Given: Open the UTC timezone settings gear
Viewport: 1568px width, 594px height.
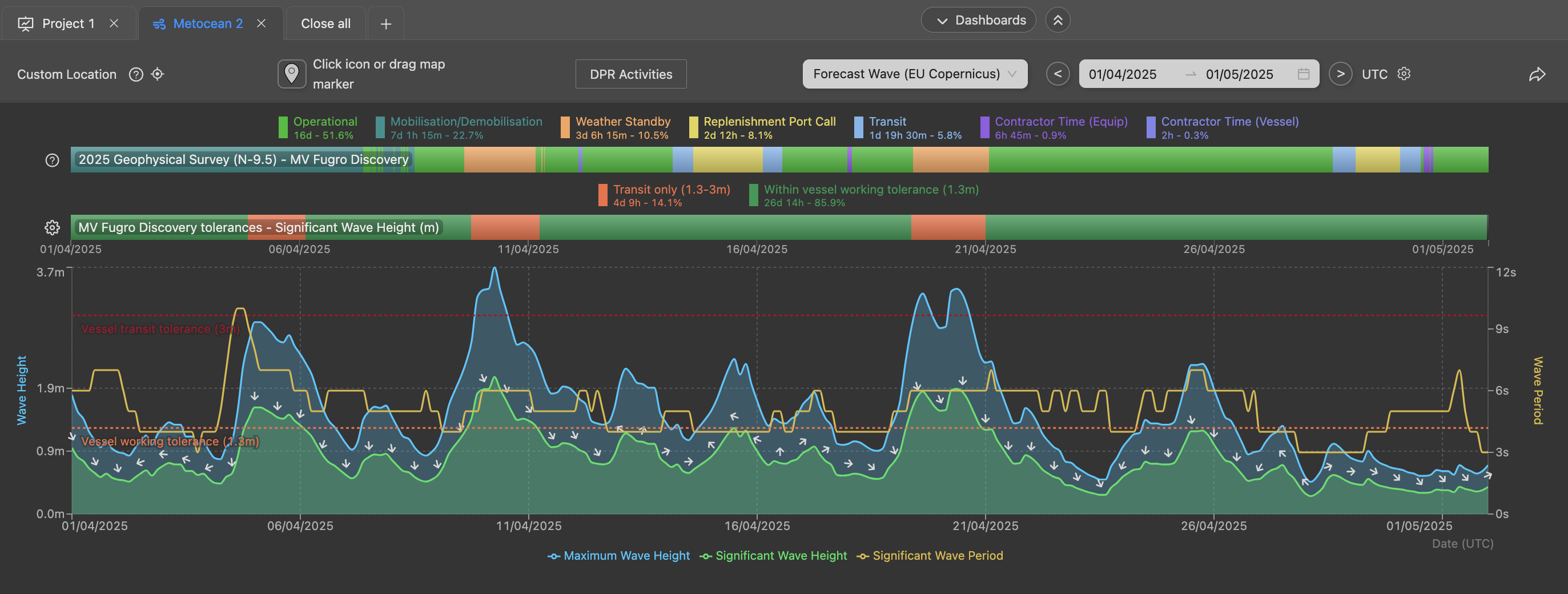Looking at the screenshot, I should (x=1404, y=74).
